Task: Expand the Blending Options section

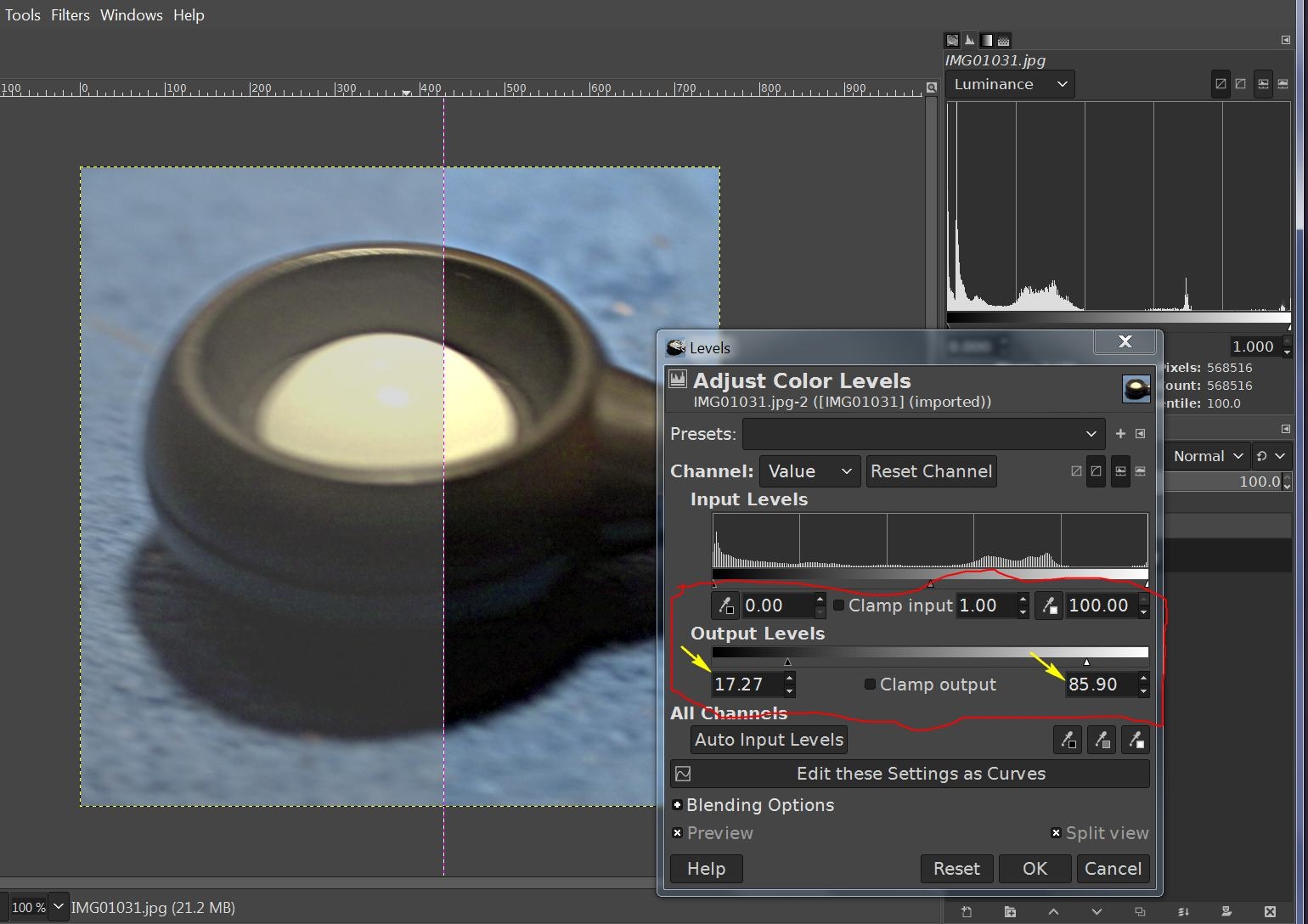Action: 677,805
